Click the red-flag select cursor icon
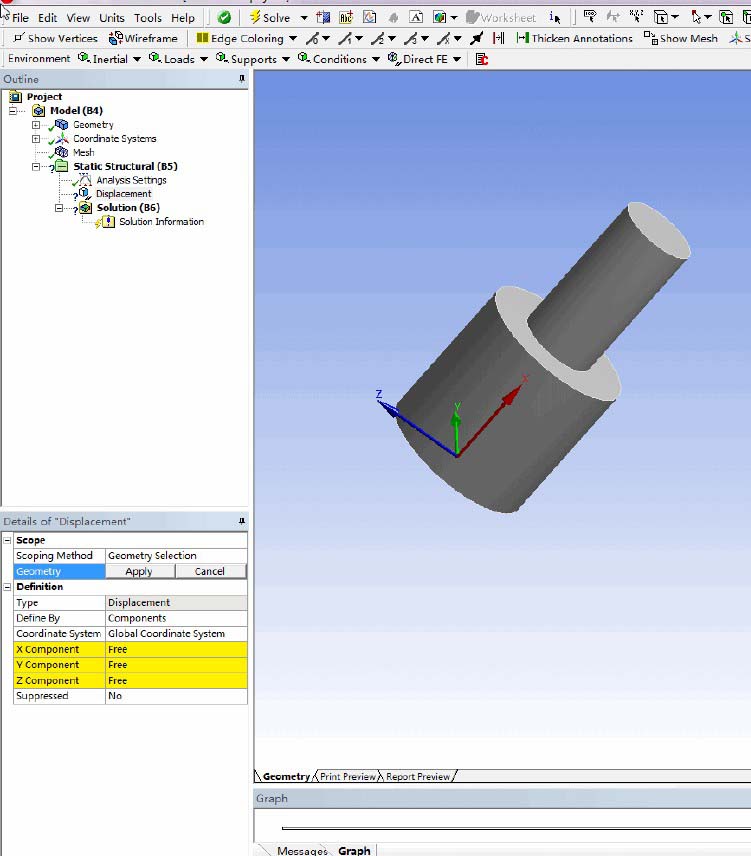 click(x=696, y=17)
